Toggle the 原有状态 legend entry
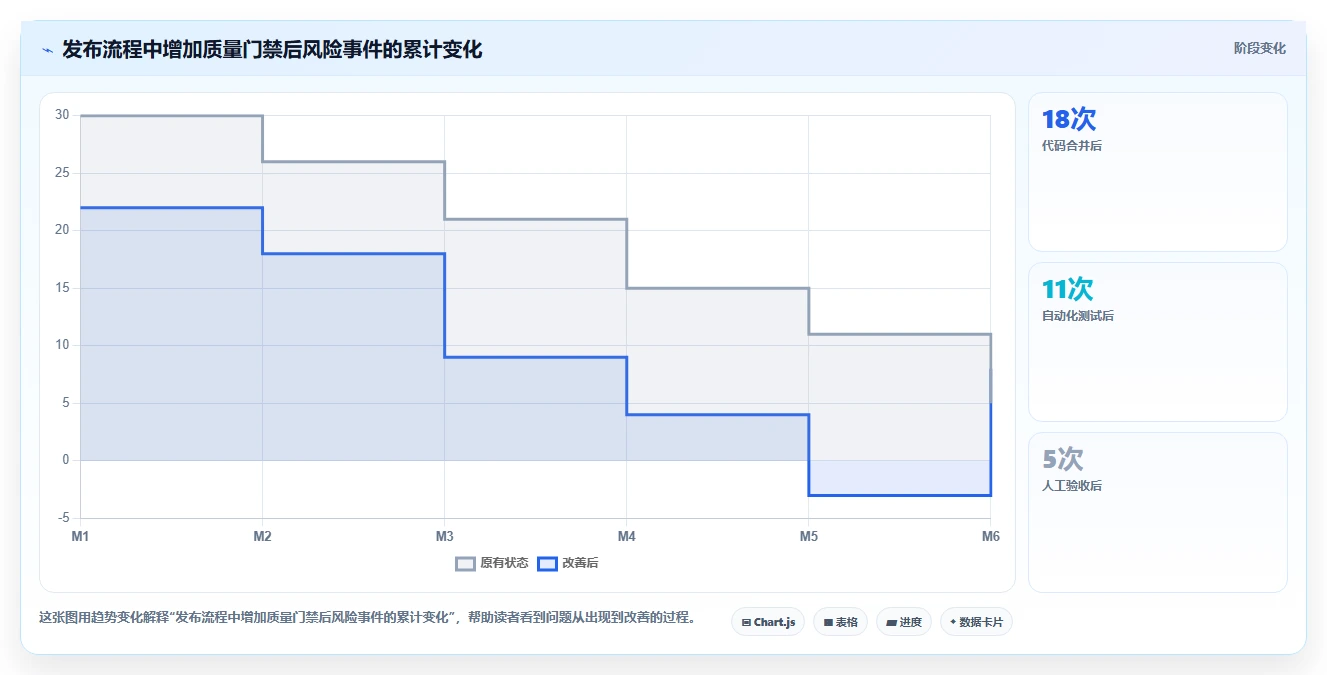The image size is (1327, 675). (492, 563)
